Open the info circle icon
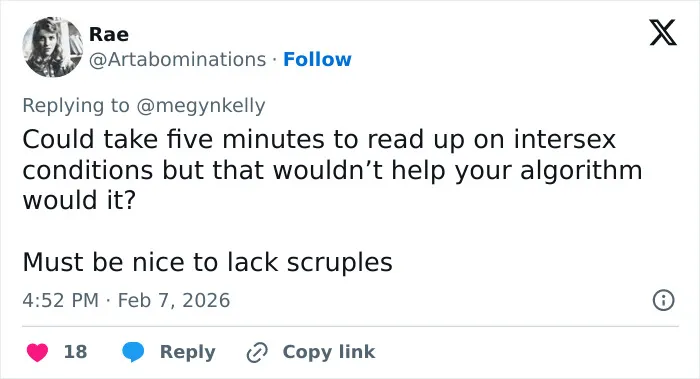700x379 pixels. pos(663,300)
